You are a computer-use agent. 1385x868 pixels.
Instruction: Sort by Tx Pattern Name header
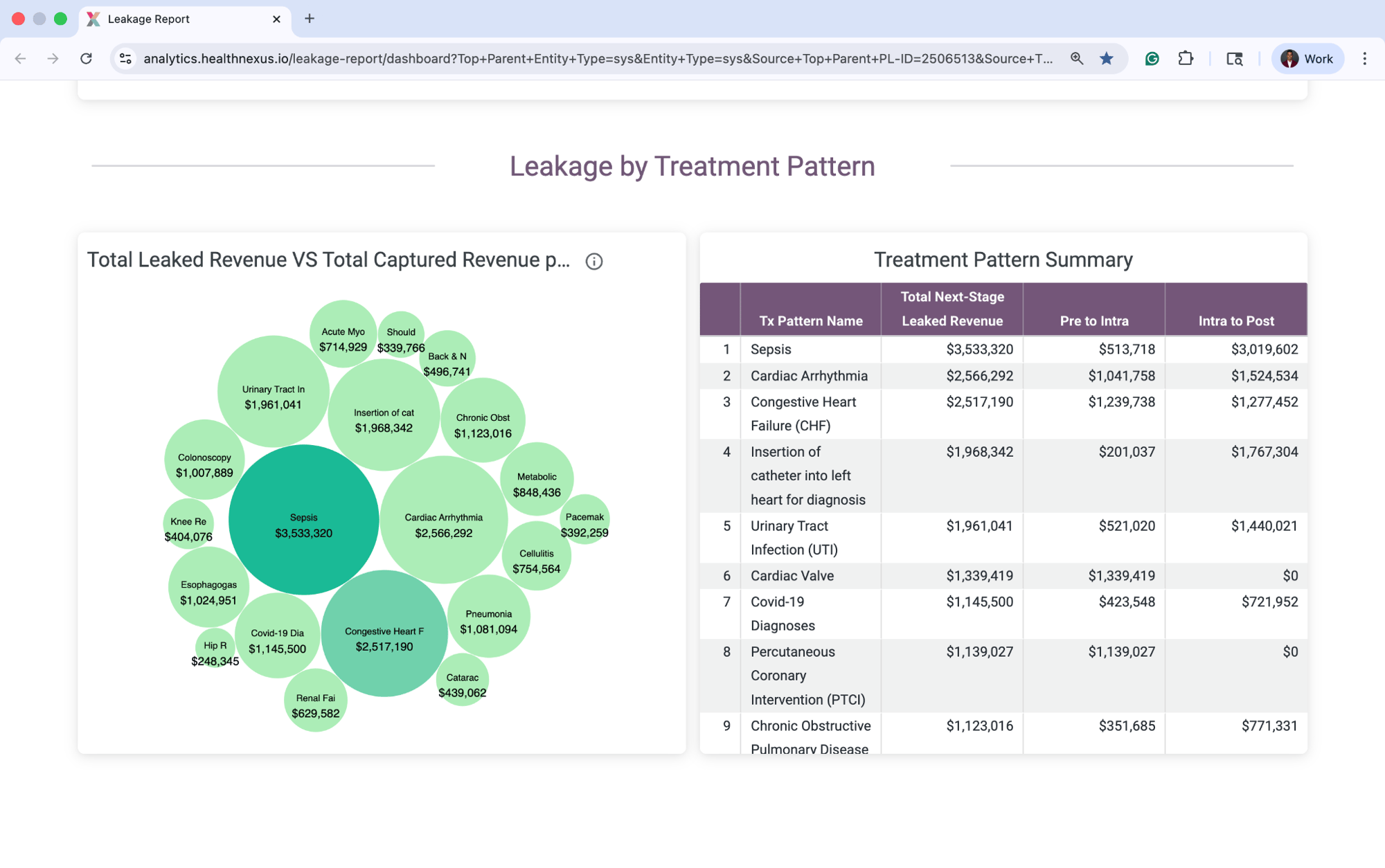(810, 320)
